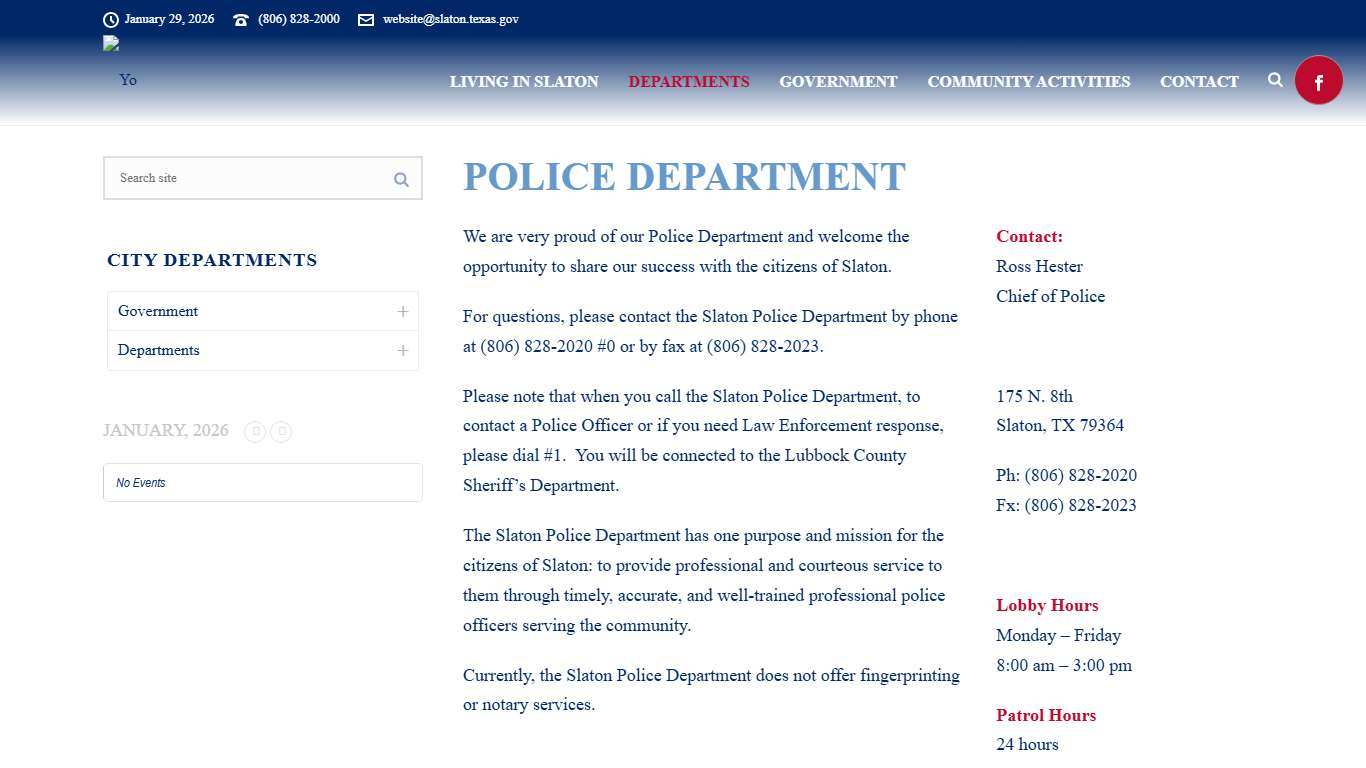The image size is (1366, 768).
Task: Click the envelope icon beside the email address
Action: coord(366,18)
